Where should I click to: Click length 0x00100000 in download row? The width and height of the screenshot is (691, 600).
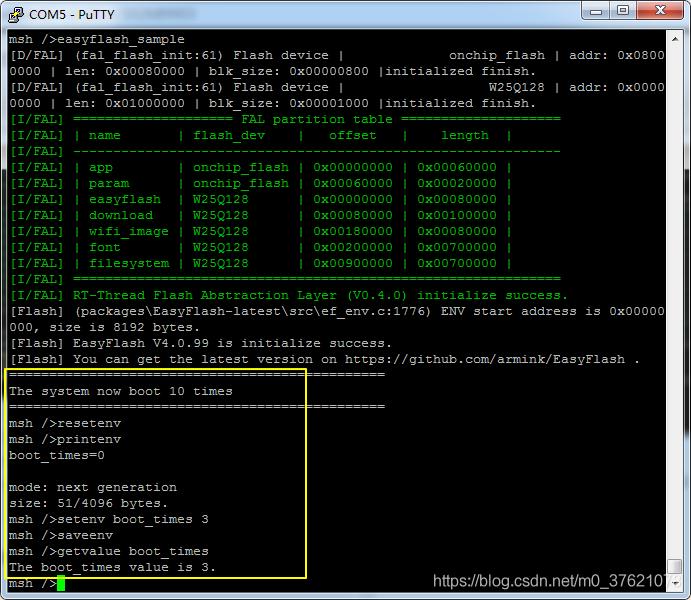[457, 215]
